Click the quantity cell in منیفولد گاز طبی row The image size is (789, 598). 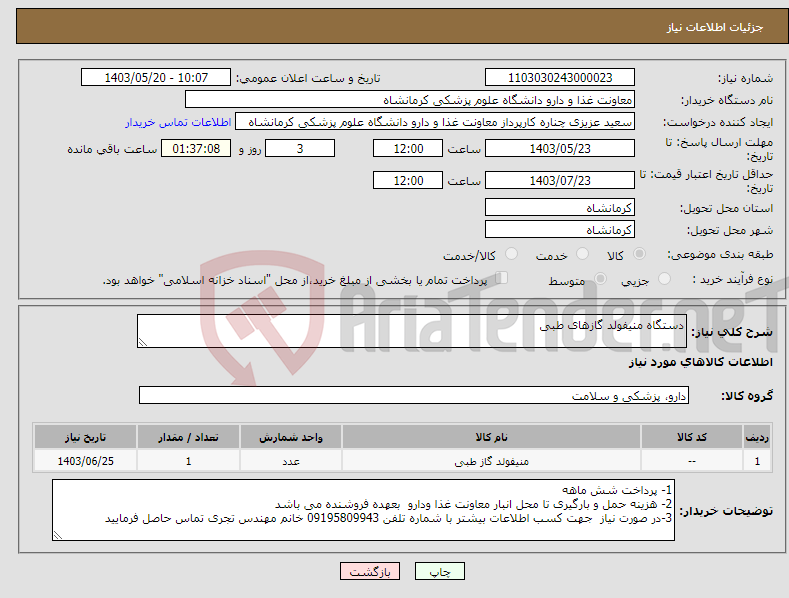188,461
